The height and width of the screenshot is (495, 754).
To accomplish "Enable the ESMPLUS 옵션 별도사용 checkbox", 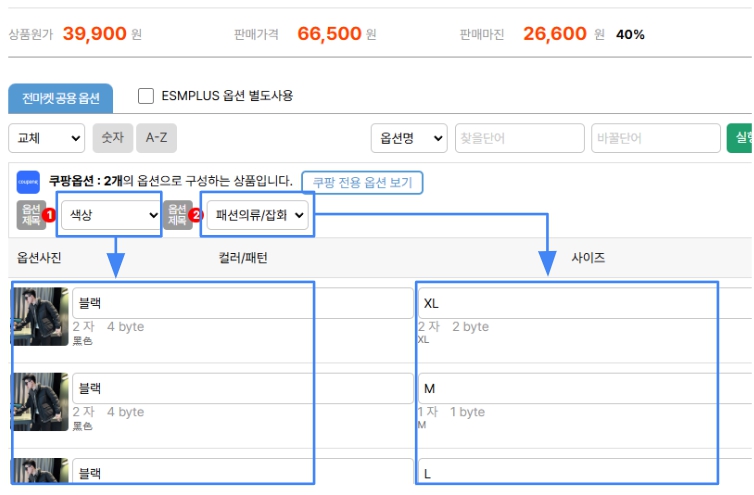I will click(146, 96).
